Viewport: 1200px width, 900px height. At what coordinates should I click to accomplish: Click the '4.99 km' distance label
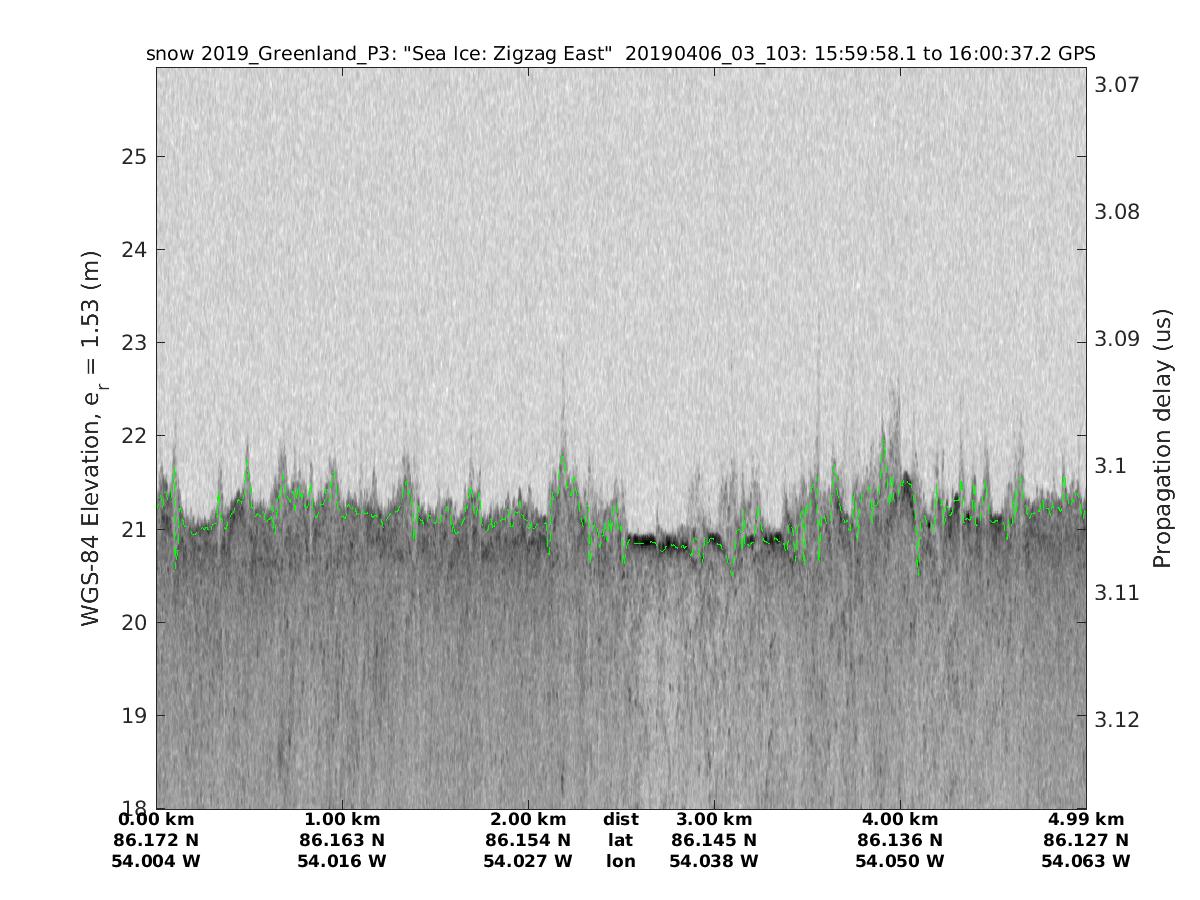click(x=1086, y=820)
